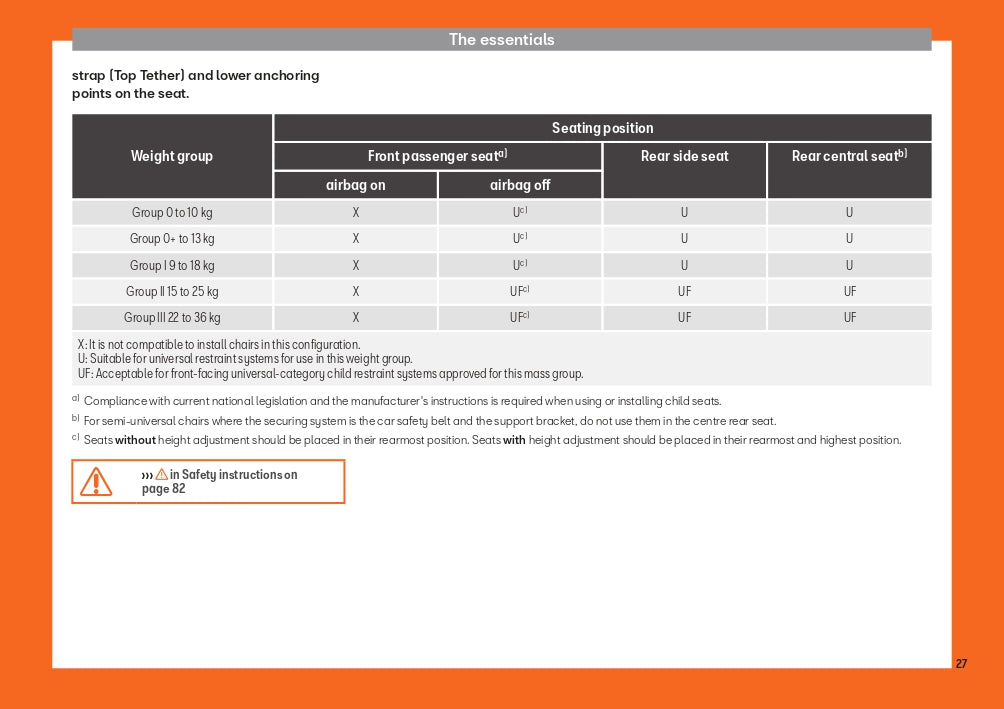
Task: Click the 'Group 0+ to 13 kg' row label
Action: point(172,239)
